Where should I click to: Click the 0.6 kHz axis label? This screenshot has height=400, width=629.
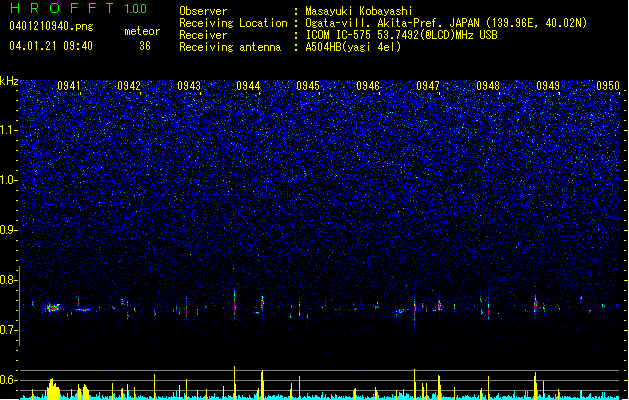point(9,380)
